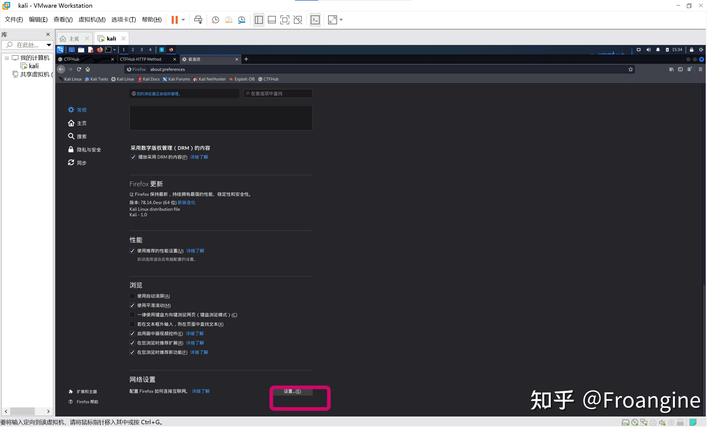This screenshot has width=720, height=434.
Task: Switch to the first CTFHub Firefox tab
Action: point(86,59)
